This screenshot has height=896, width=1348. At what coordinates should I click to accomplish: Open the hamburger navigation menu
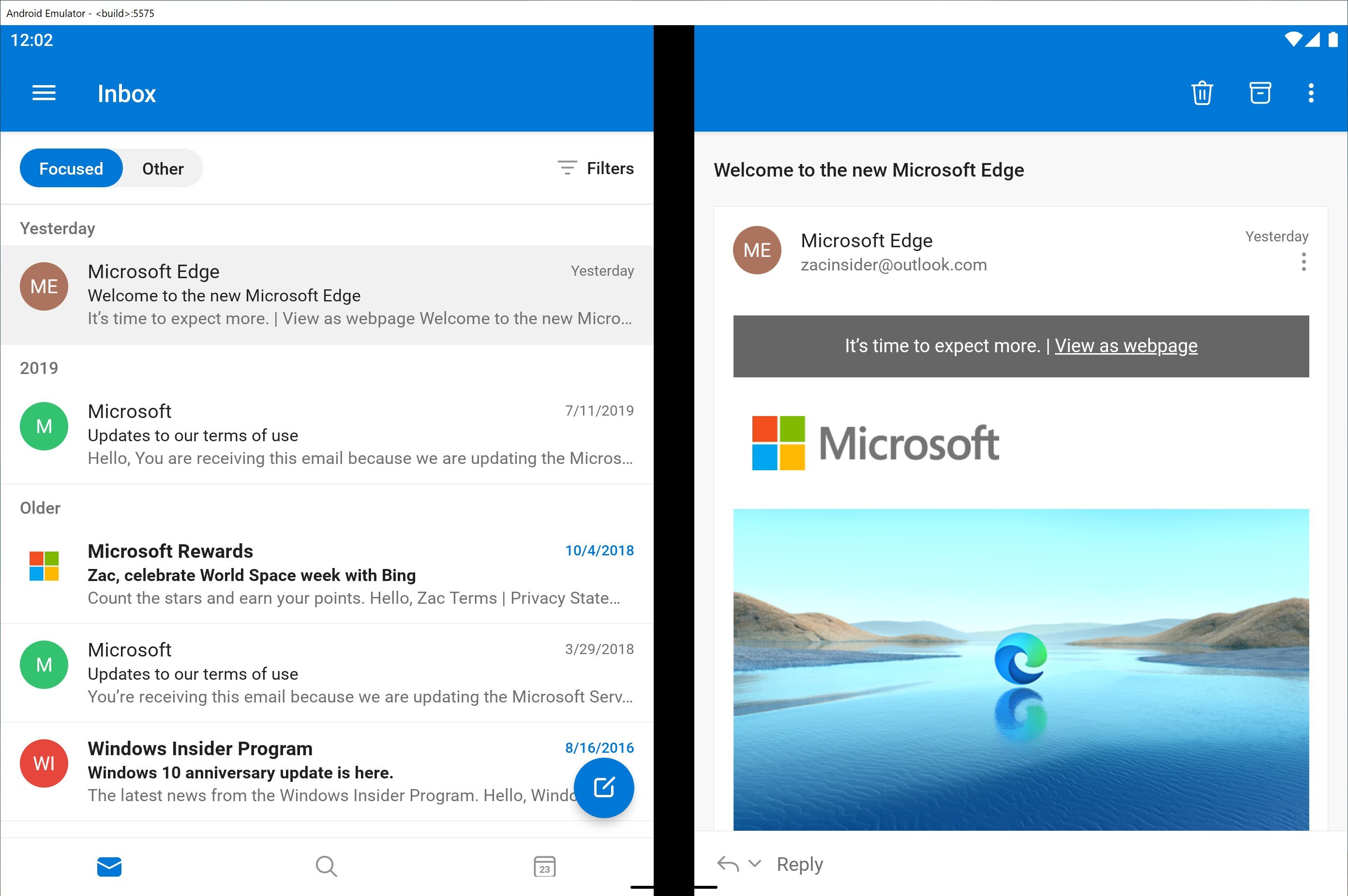click(x=44, y=93)
